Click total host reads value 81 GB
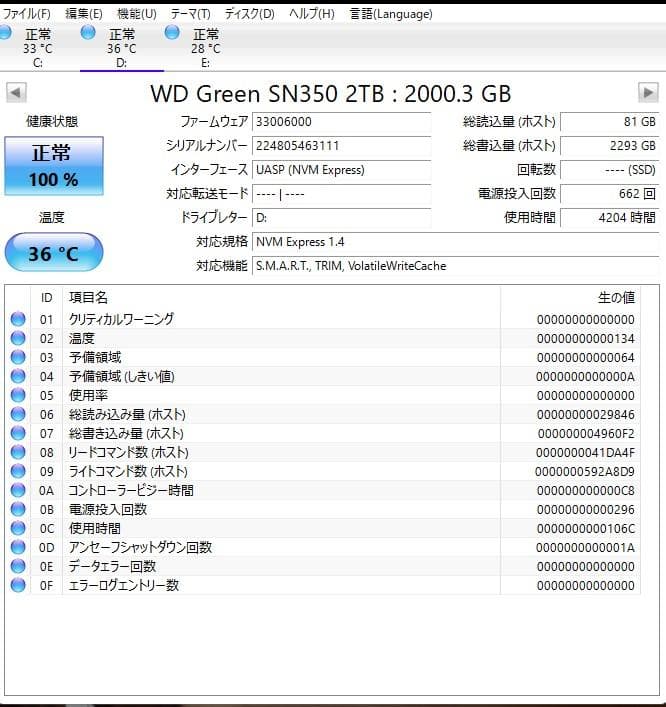 coord(610,122)
